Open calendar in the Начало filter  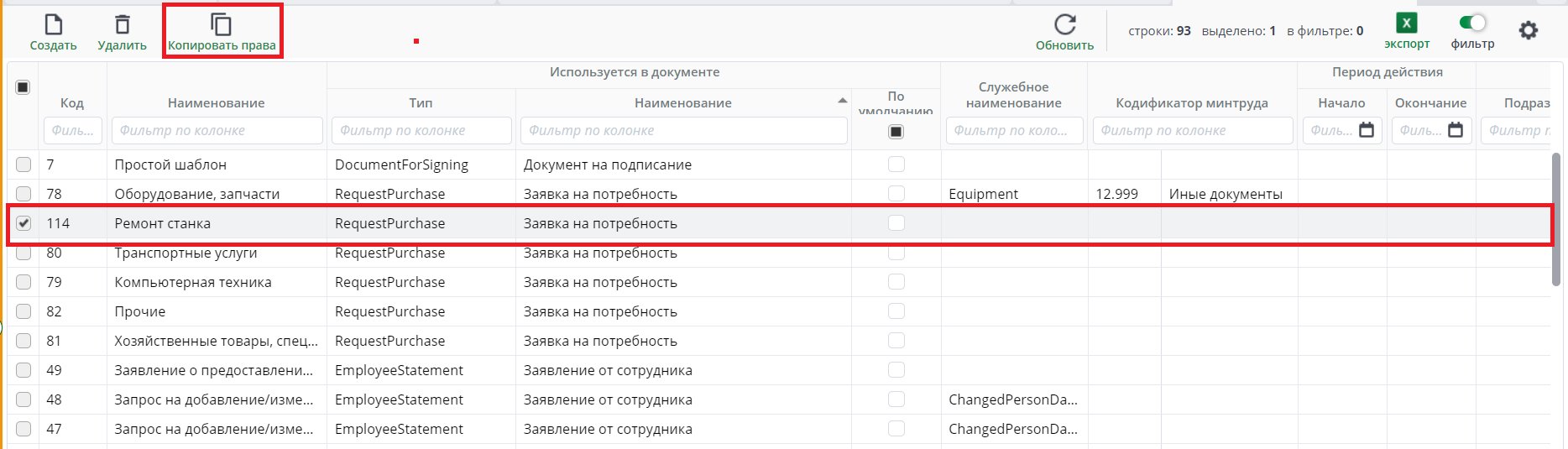(1367, 130)
